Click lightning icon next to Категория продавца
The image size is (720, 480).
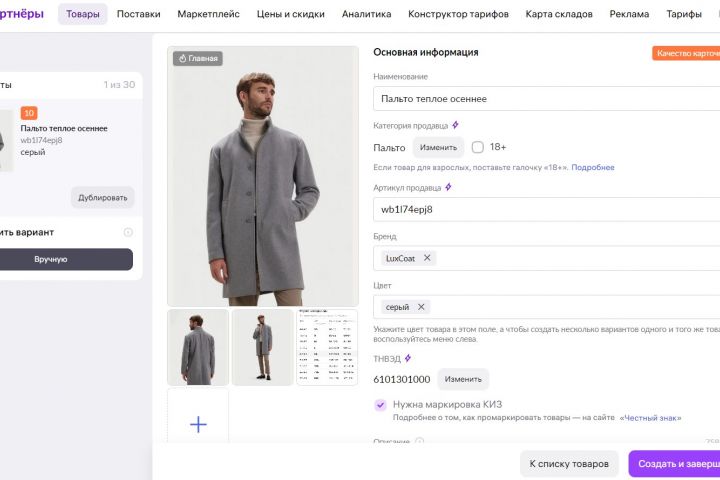pos(455,126)
